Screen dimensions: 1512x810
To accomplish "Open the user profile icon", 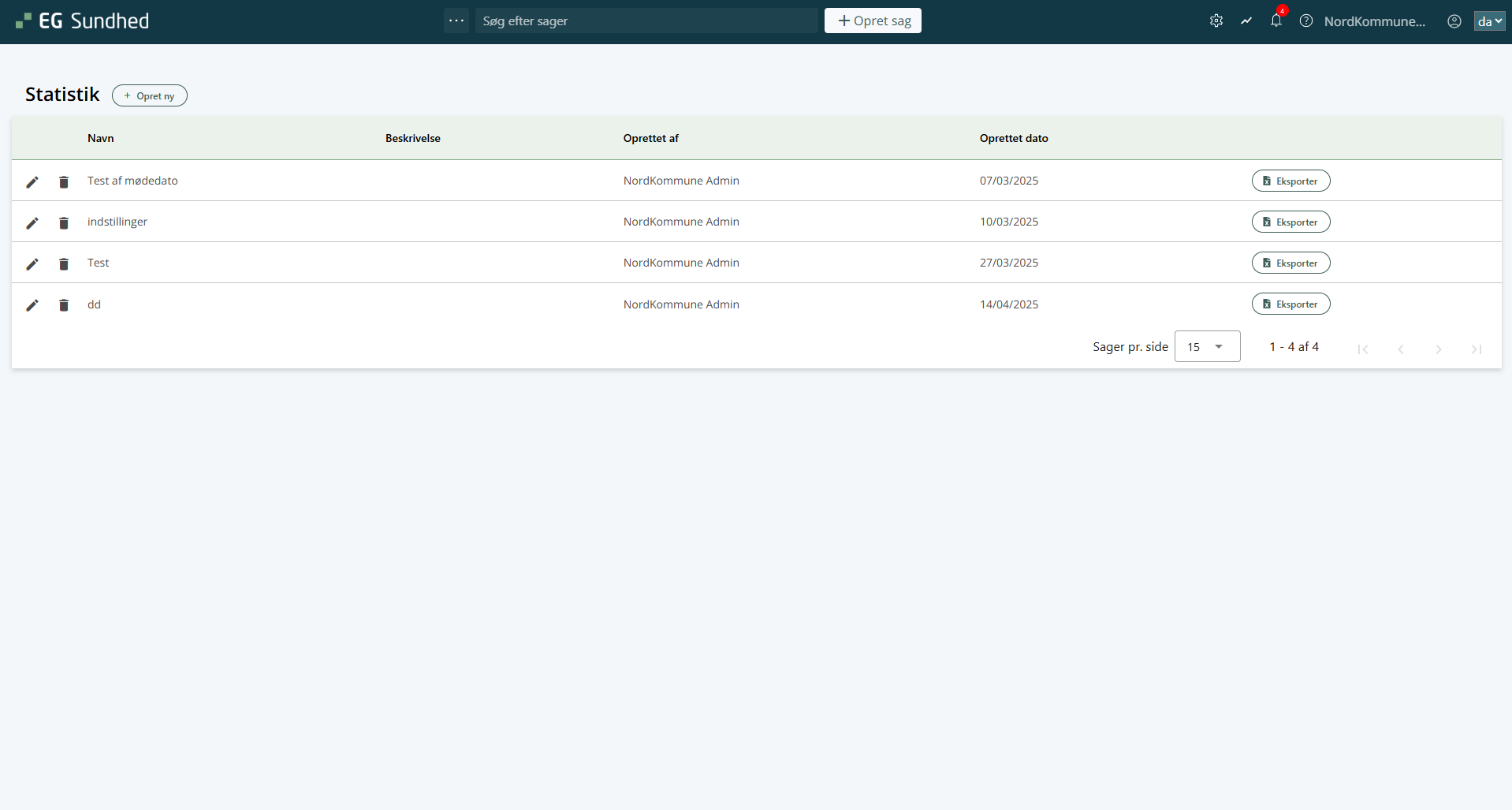I will click(x=1454, y=21).
